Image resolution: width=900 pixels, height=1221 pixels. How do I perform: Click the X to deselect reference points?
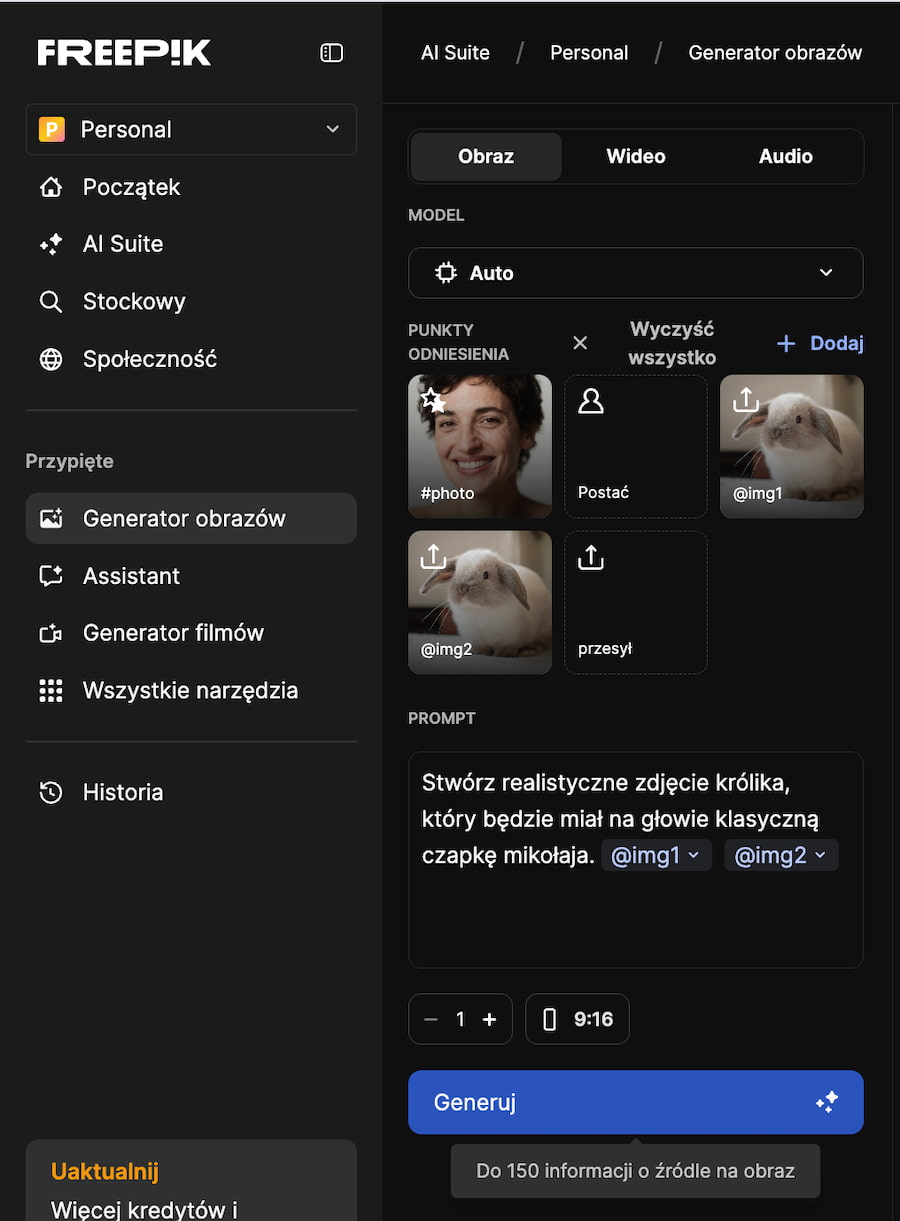tap(580, 342)
